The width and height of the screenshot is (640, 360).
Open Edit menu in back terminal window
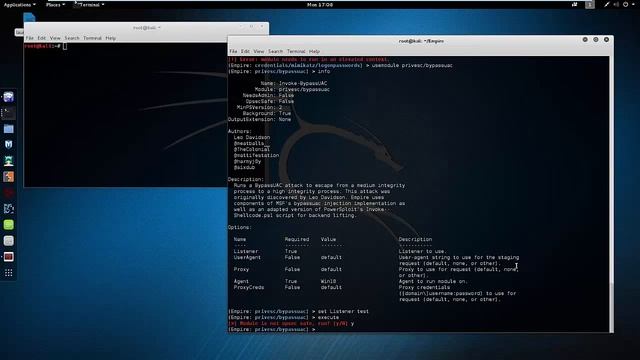(41, 38)
